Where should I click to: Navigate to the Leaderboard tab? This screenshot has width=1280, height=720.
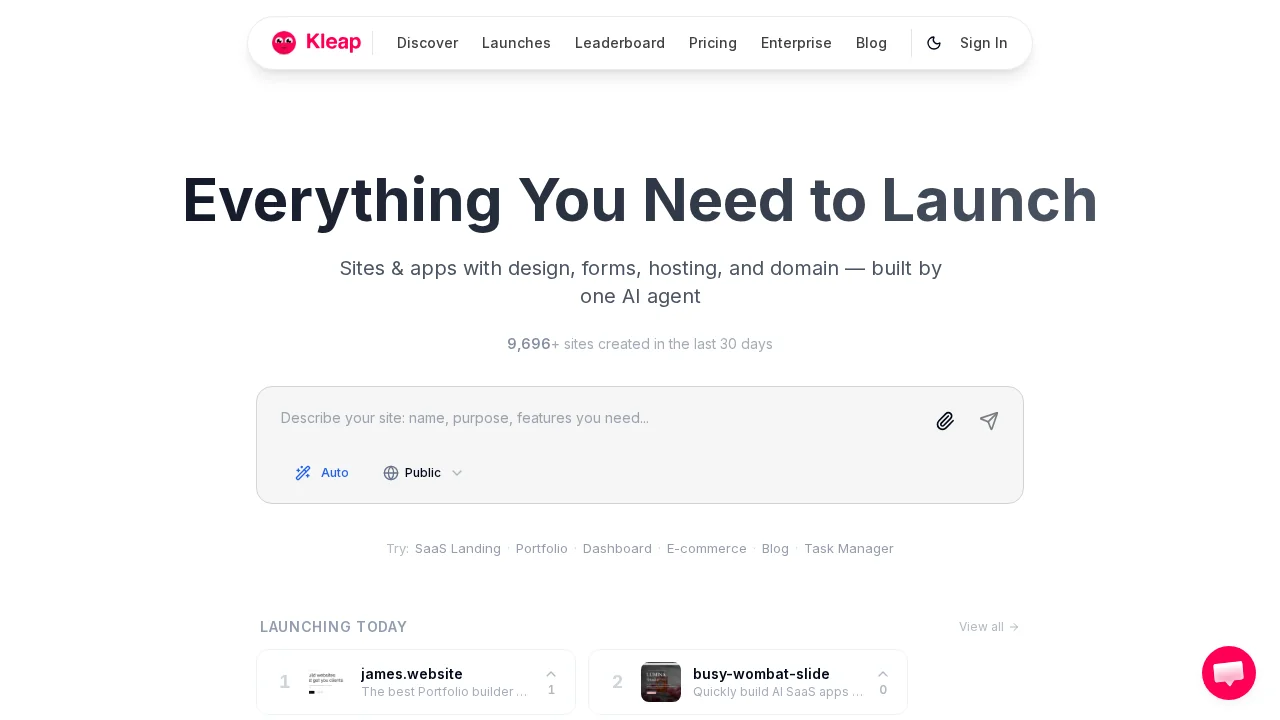[620, 43]
